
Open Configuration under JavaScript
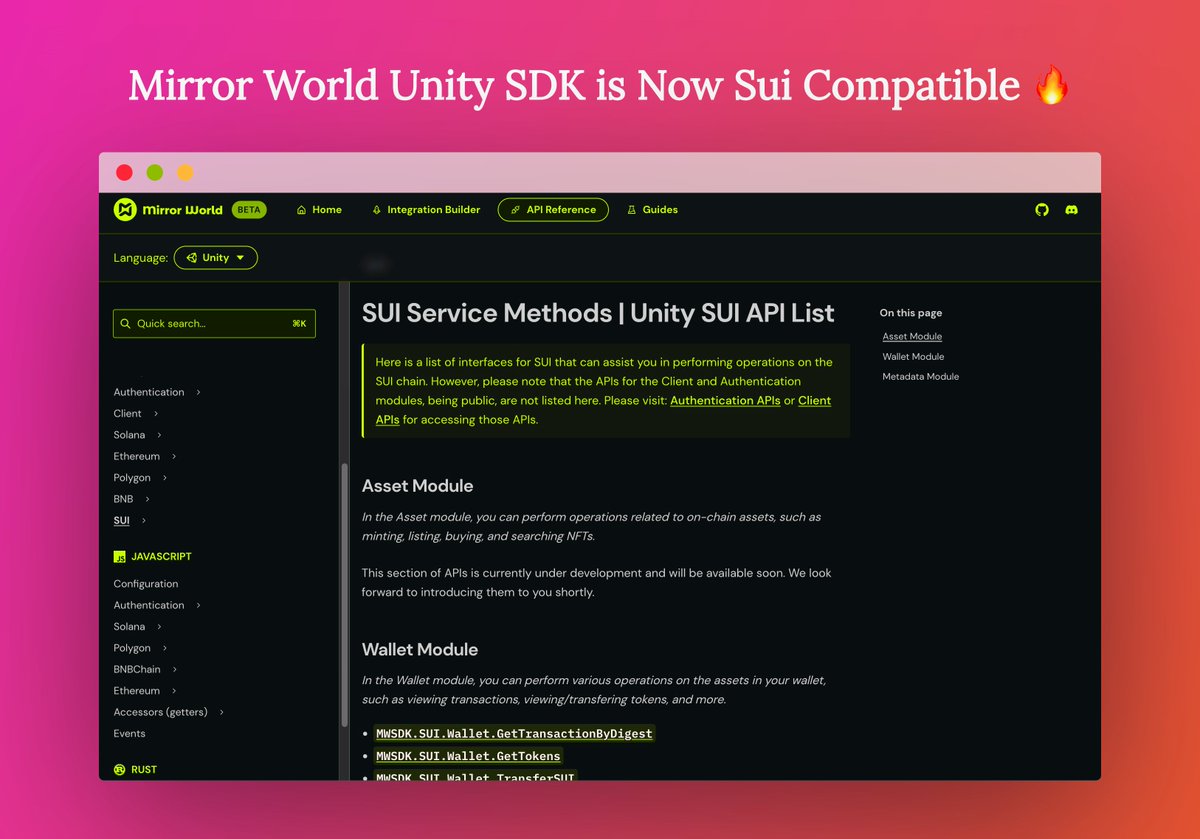point(146,584)
